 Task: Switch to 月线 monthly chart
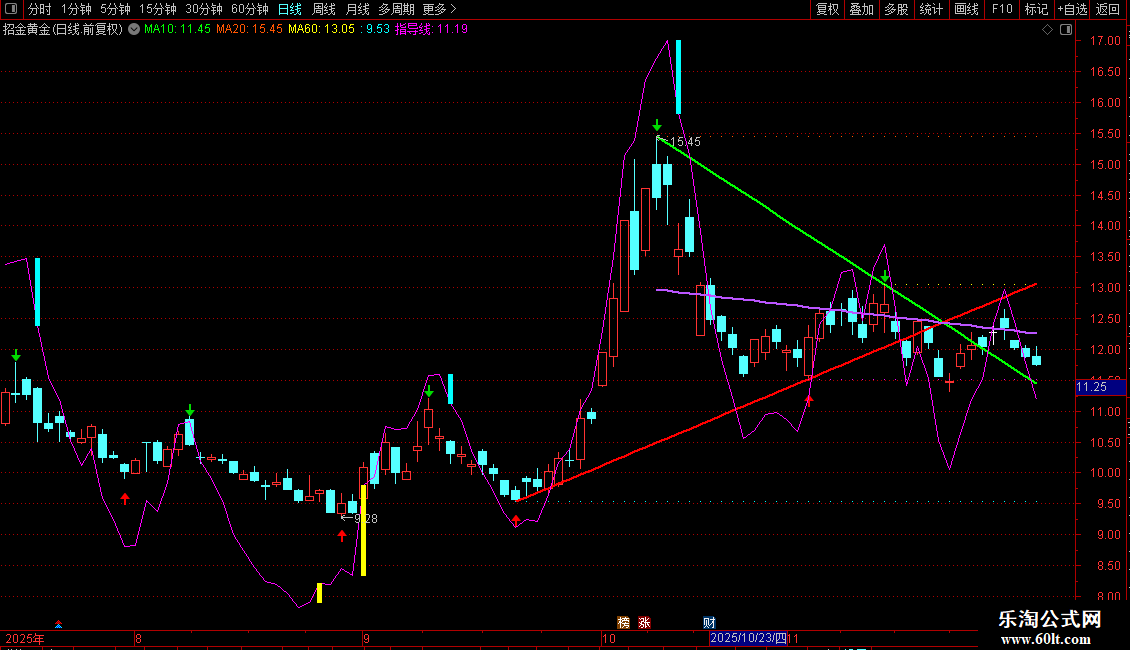click(357, 9)
